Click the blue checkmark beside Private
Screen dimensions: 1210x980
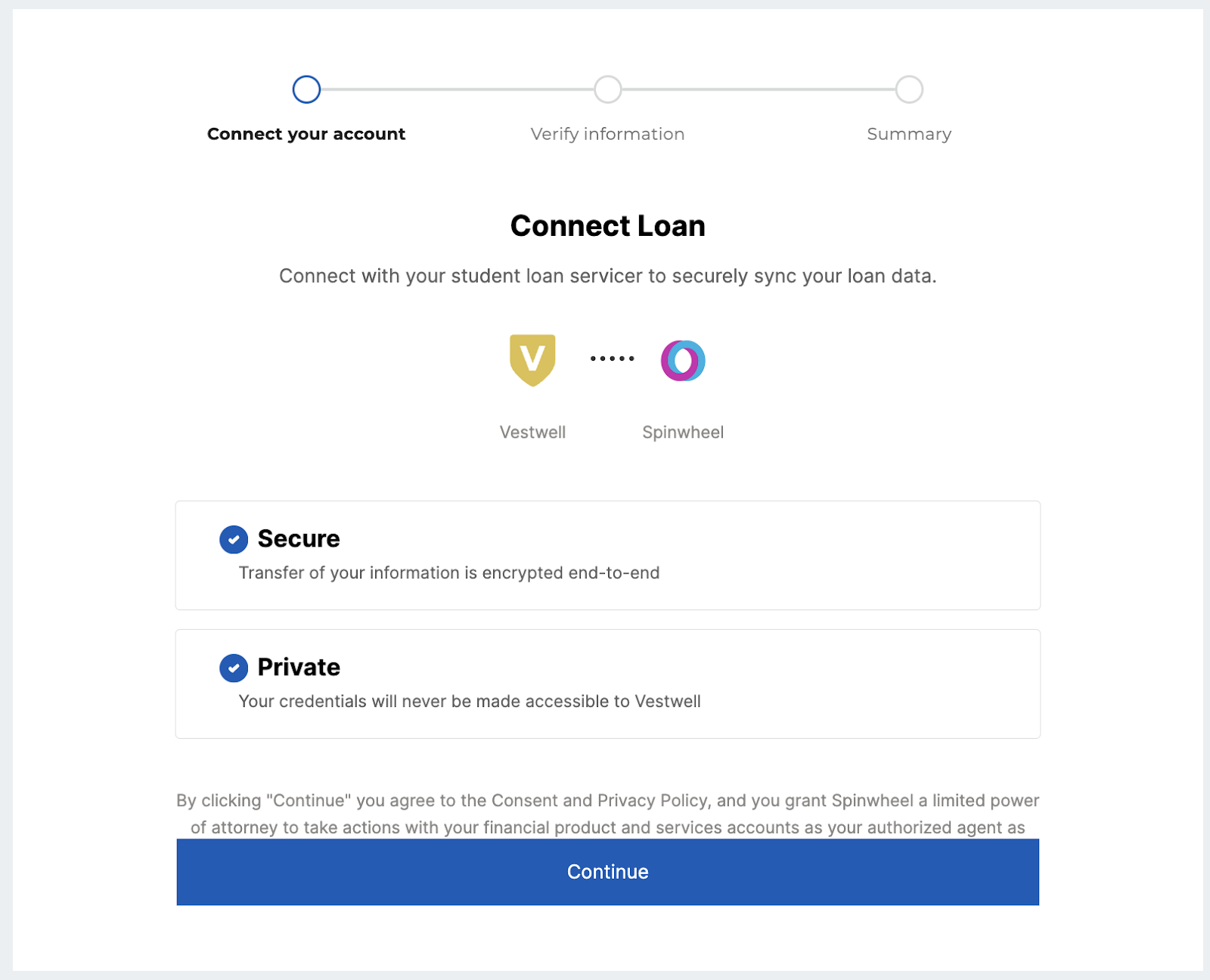pos(234,668)
